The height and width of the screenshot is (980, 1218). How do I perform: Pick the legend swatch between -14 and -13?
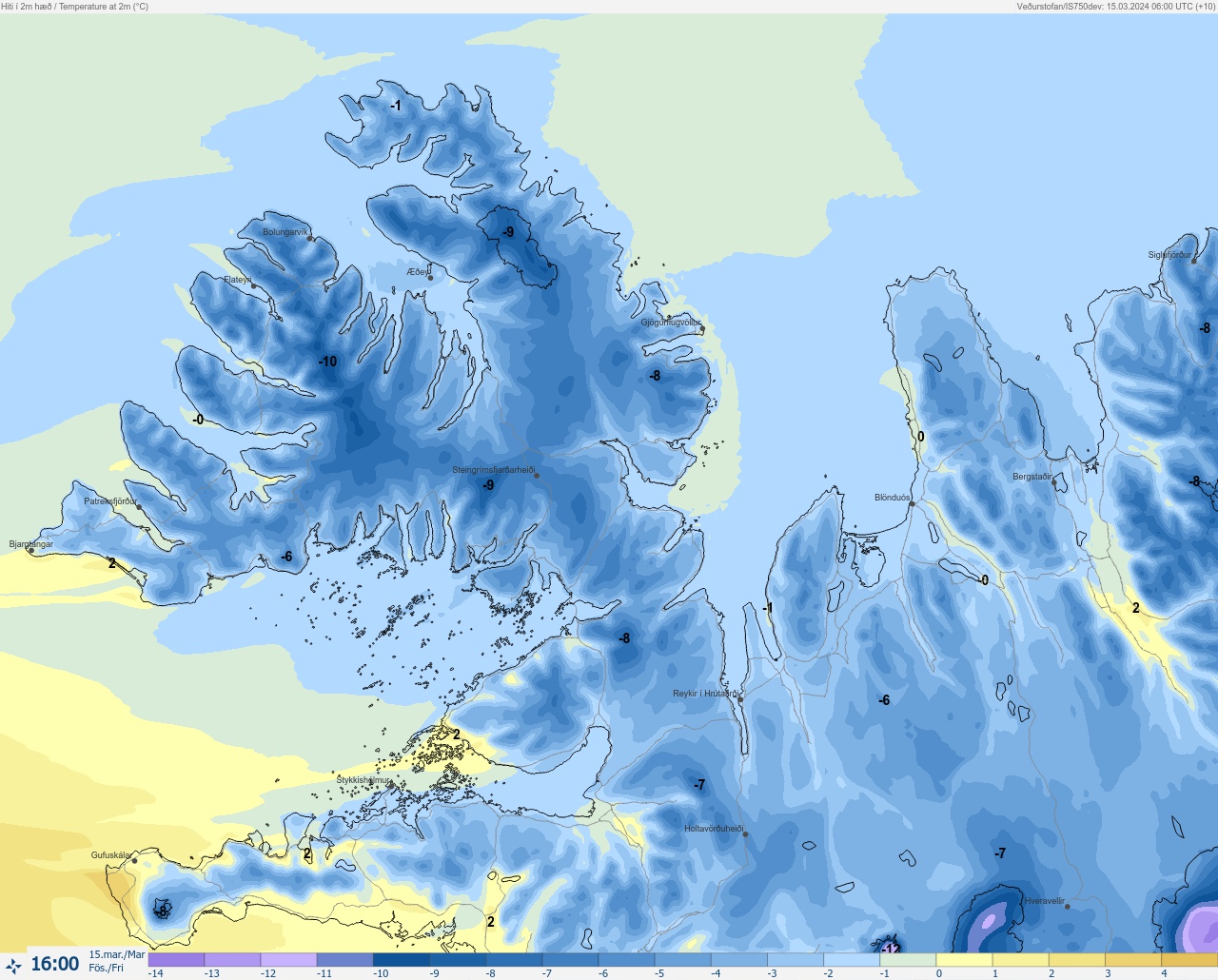(177, 960)
